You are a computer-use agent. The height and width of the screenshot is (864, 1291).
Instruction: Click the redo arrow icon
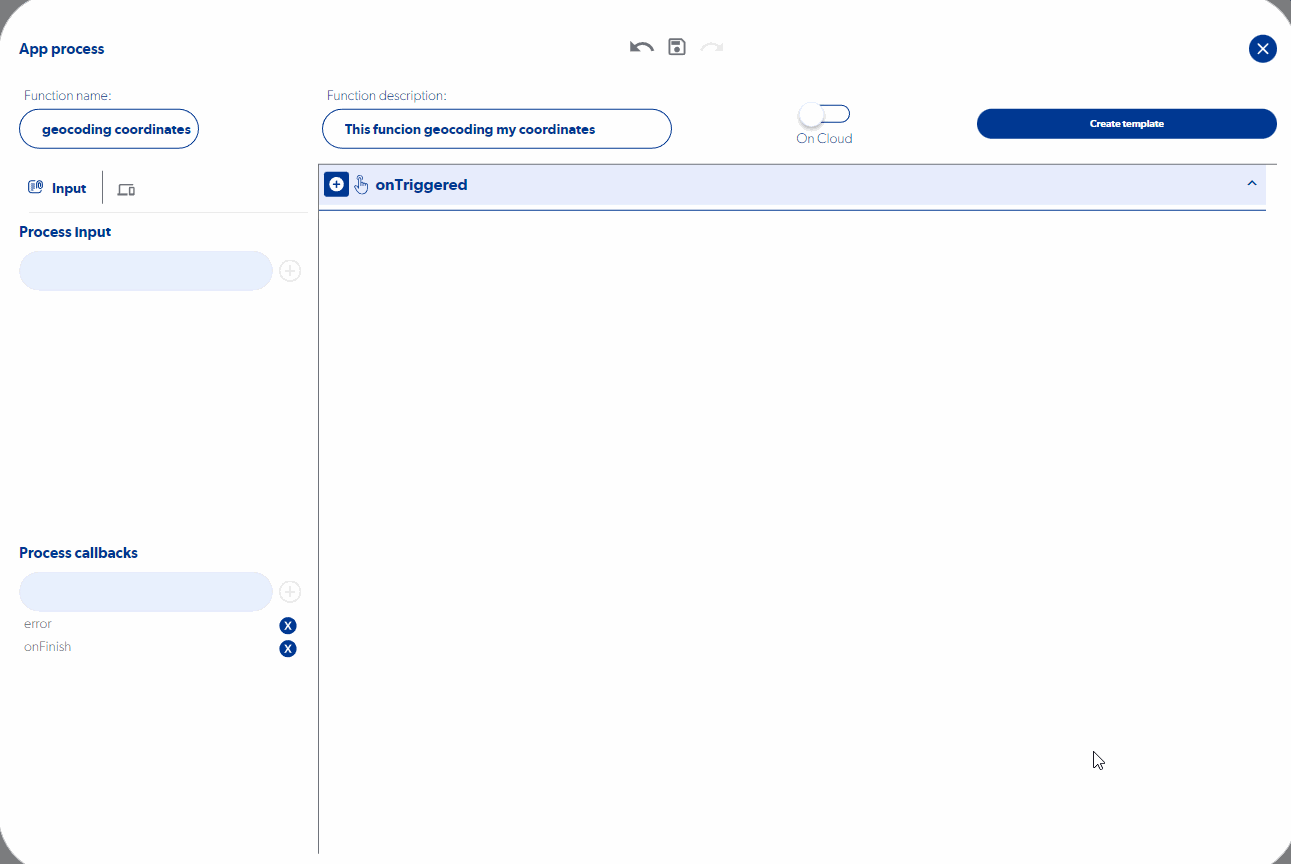point(712,47)
